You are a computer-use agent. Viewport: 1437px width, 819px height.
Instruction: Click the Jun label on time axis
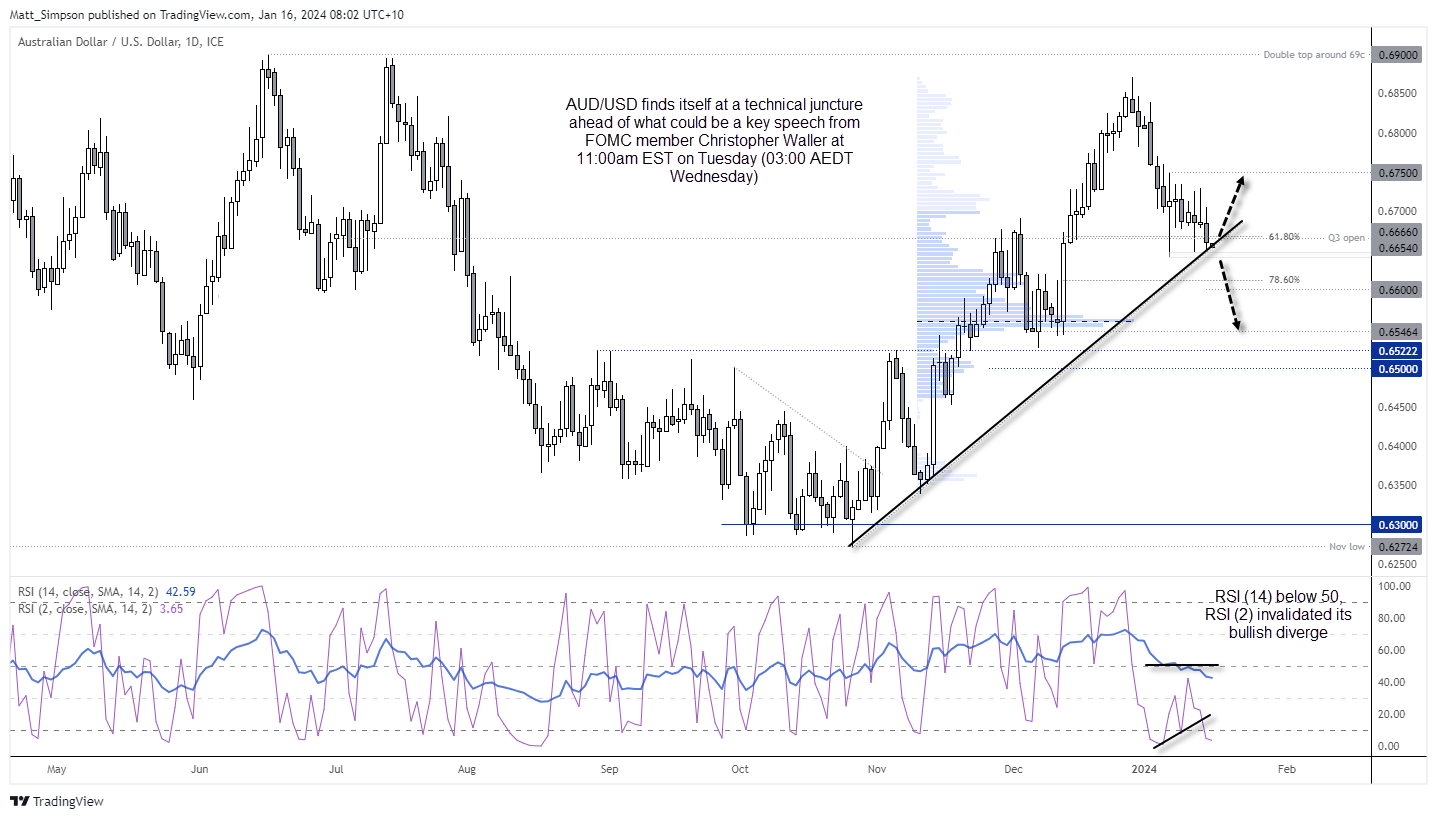(198, 770)
